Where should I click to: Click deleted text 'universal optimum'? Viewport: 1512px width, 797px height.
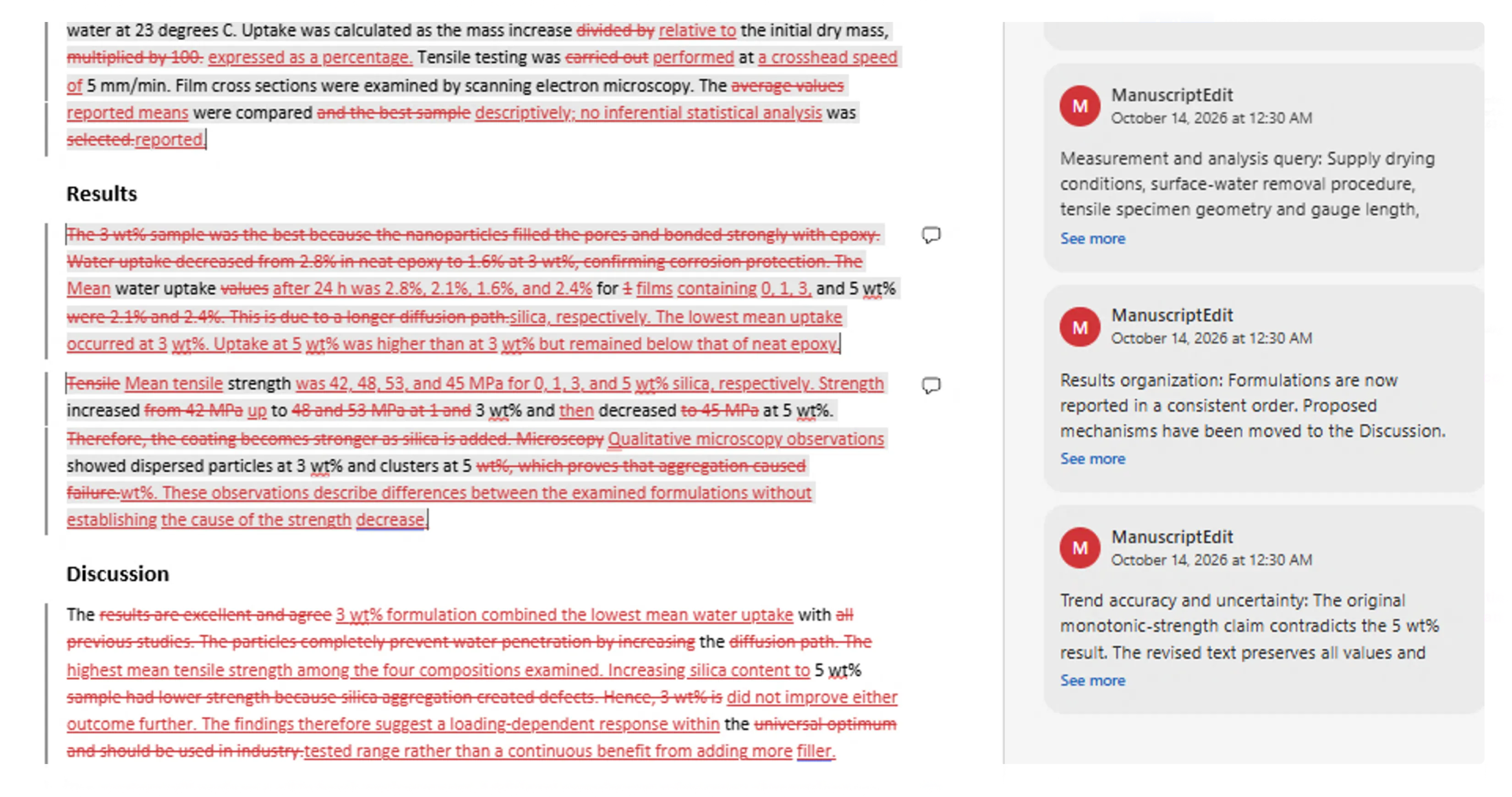coord(825,724)
